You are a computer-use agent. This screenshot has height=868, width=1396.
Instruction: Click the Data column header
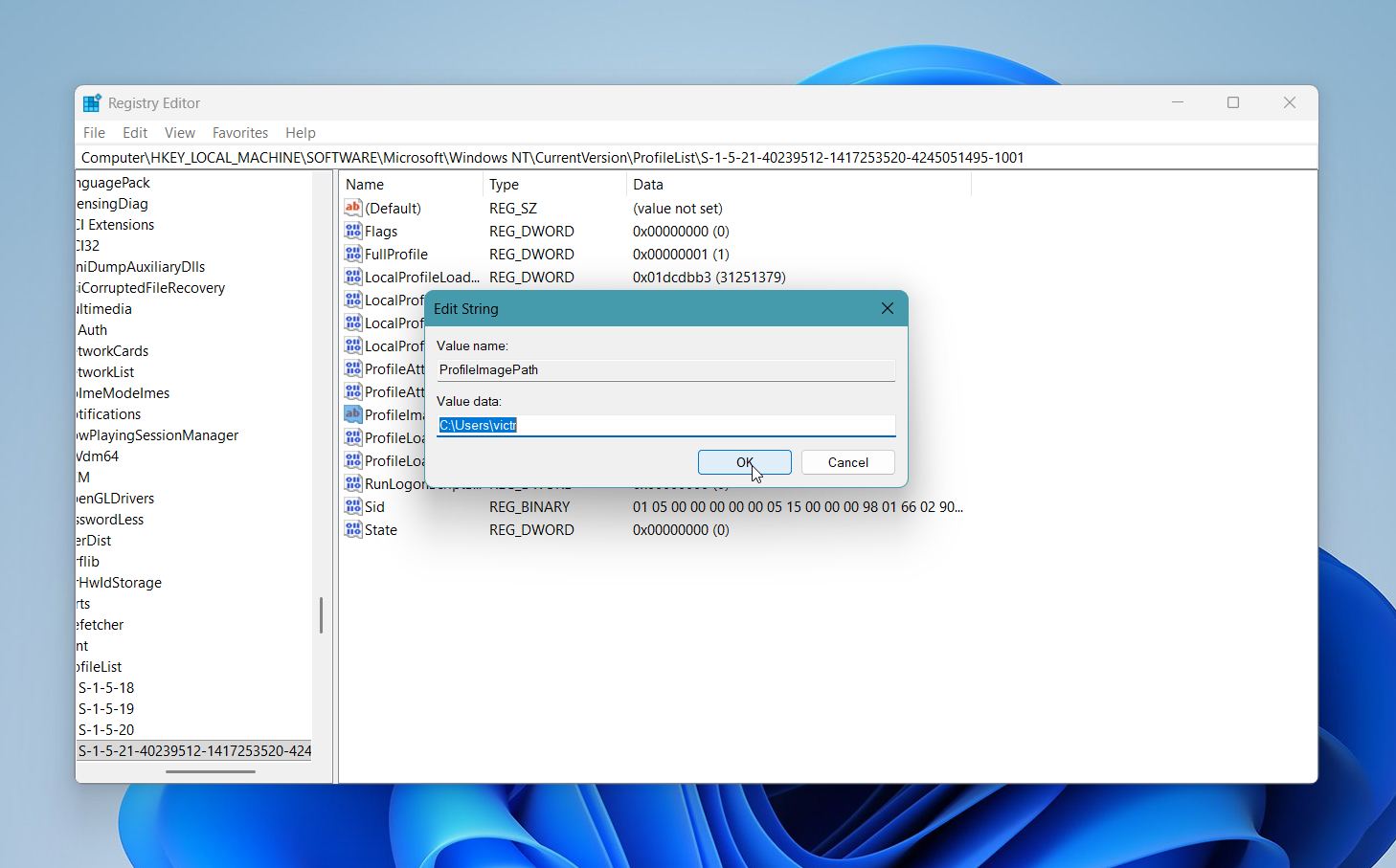799,185
